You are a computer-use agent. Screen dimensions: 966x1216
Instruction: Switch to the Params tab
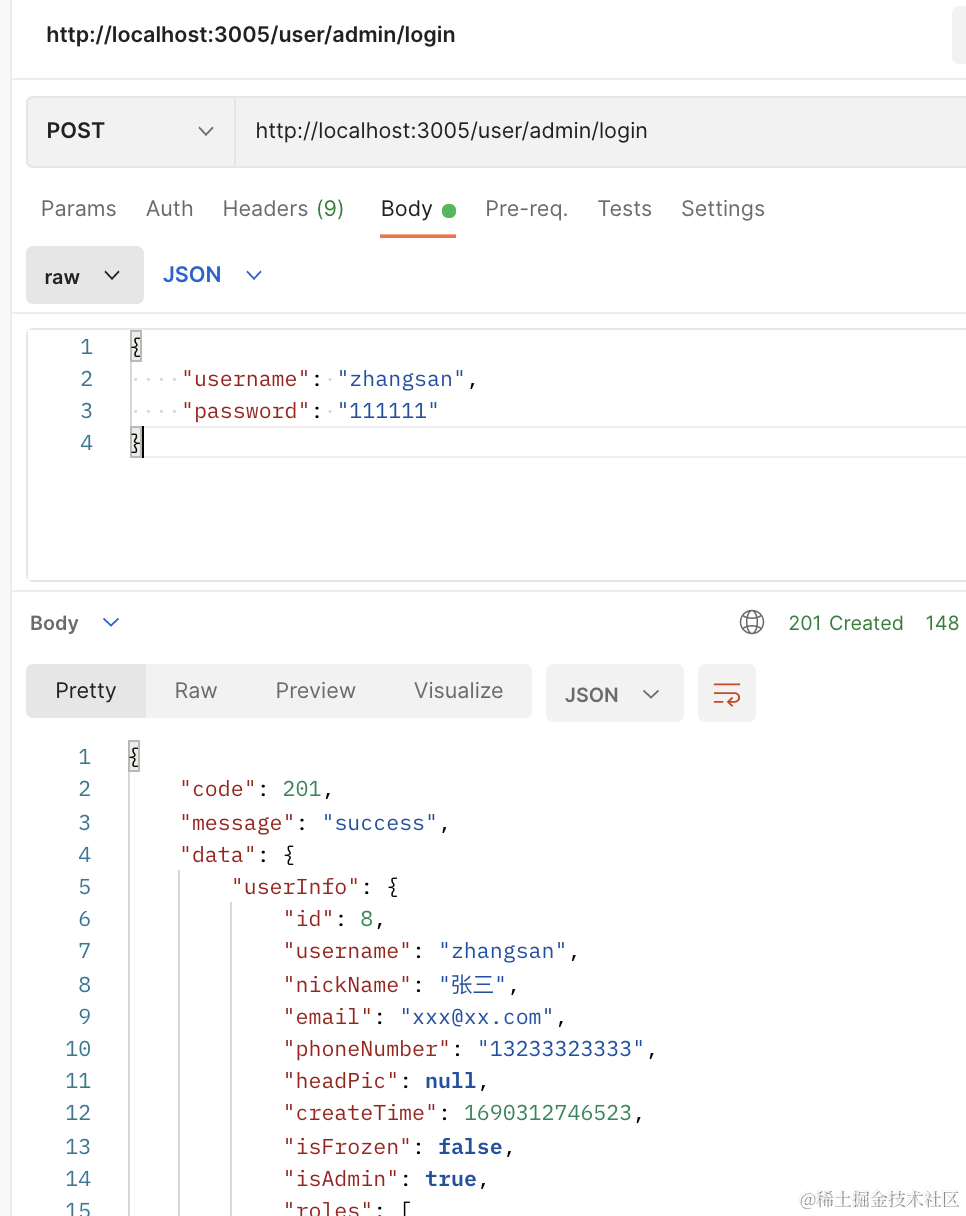[x=78, y=209]
